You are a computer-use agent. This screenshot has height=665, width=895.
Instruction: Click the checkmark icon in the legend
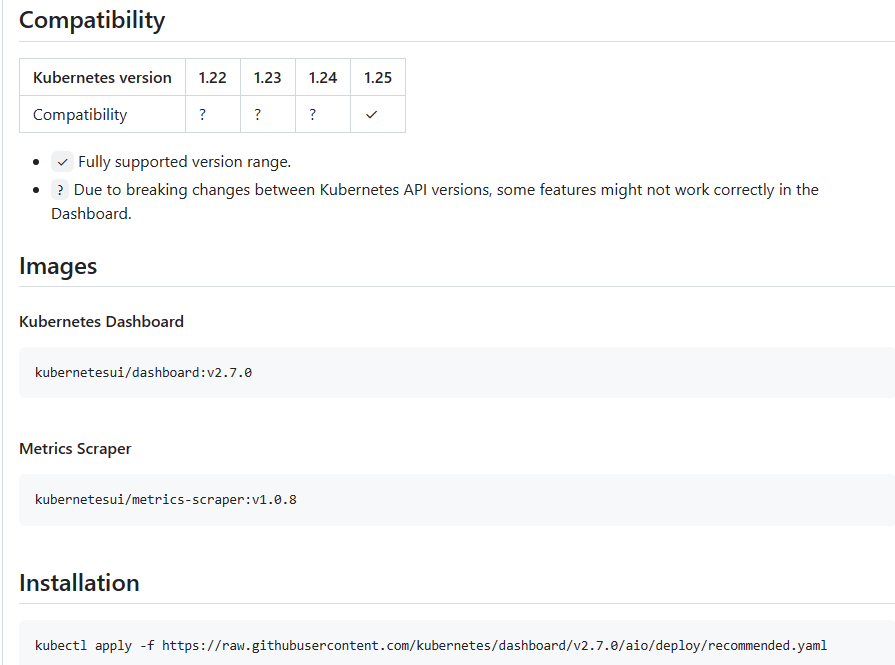(63, 162)
